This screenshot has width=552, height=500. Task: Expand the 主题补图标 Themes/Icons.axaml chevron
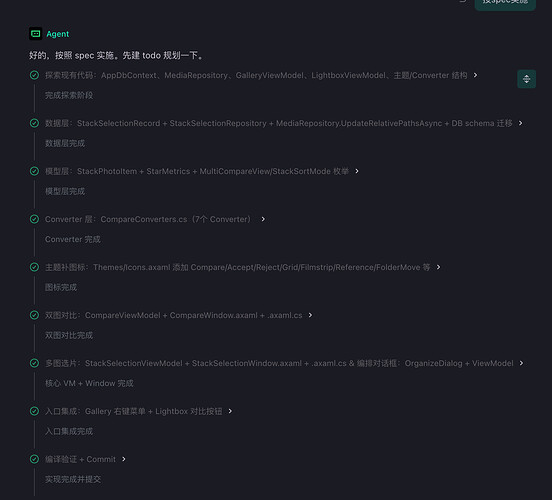tap(438, 267)
